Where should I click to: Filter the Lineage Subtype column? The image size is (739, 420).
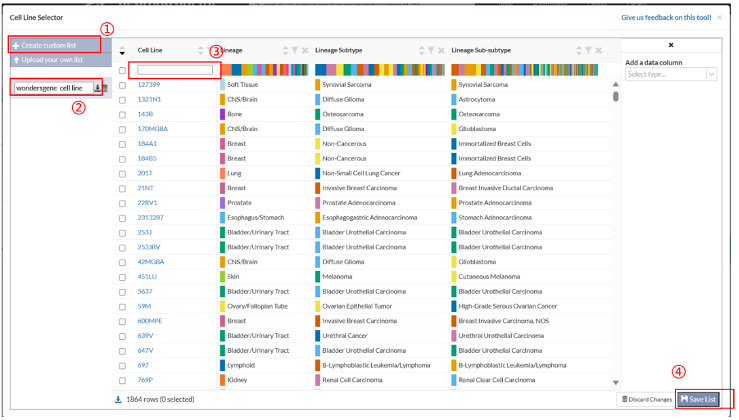[431, 50]
